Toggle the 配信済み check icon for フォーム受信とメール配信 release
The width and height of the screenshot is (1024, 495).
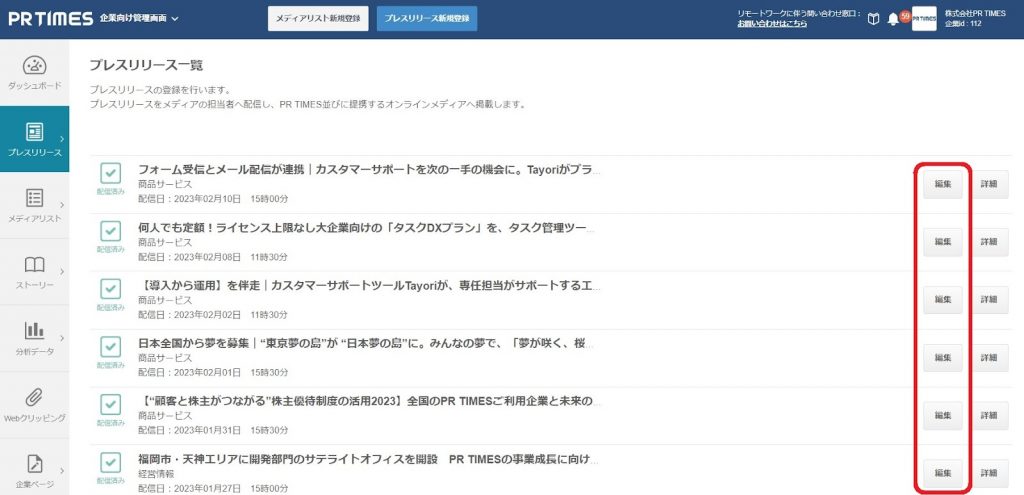point(110,173)
